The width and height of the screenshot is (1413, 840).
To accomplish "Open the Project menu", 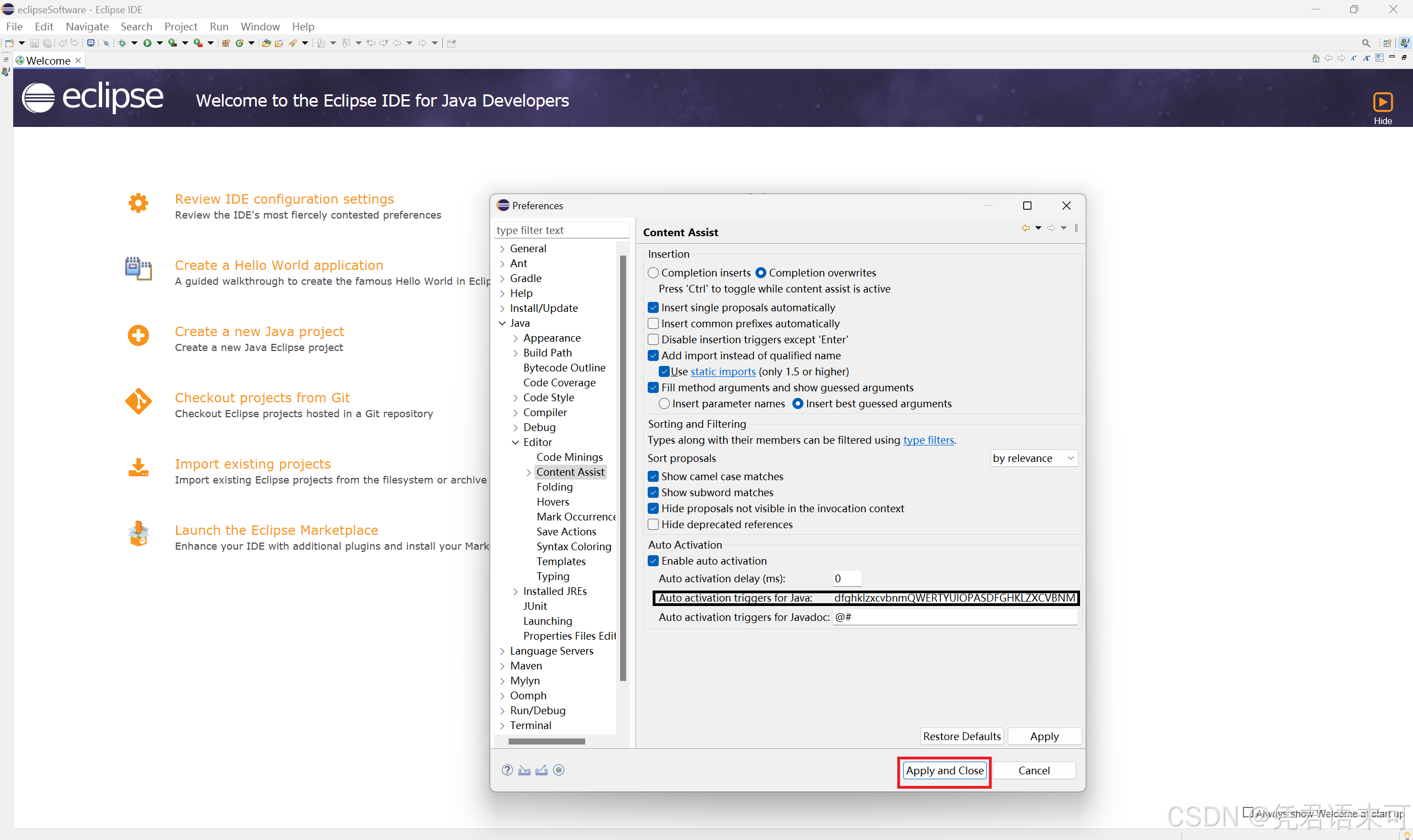I will pos(181,26).
